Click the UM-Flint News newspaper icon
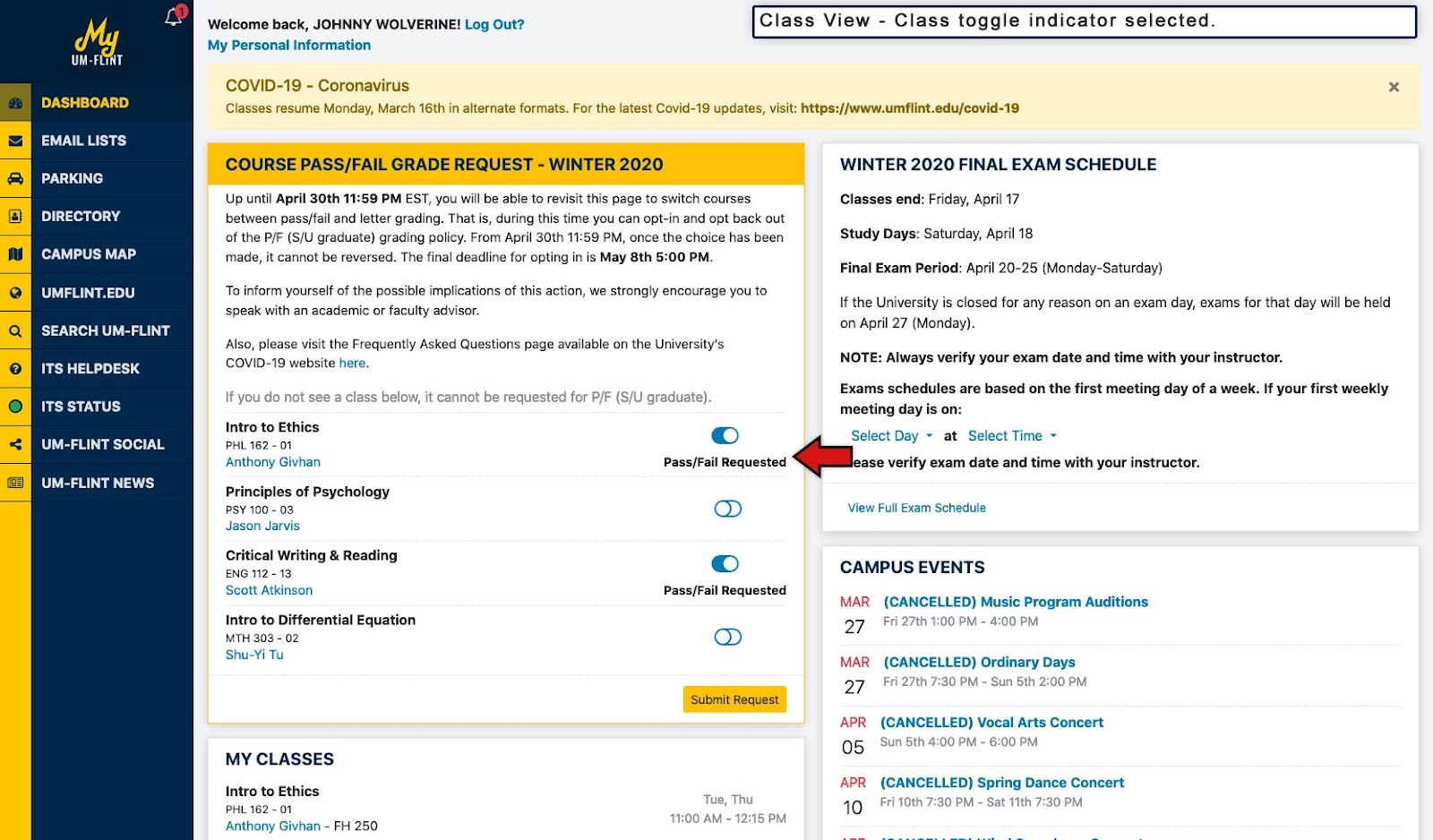 click(x=15, y=483)
